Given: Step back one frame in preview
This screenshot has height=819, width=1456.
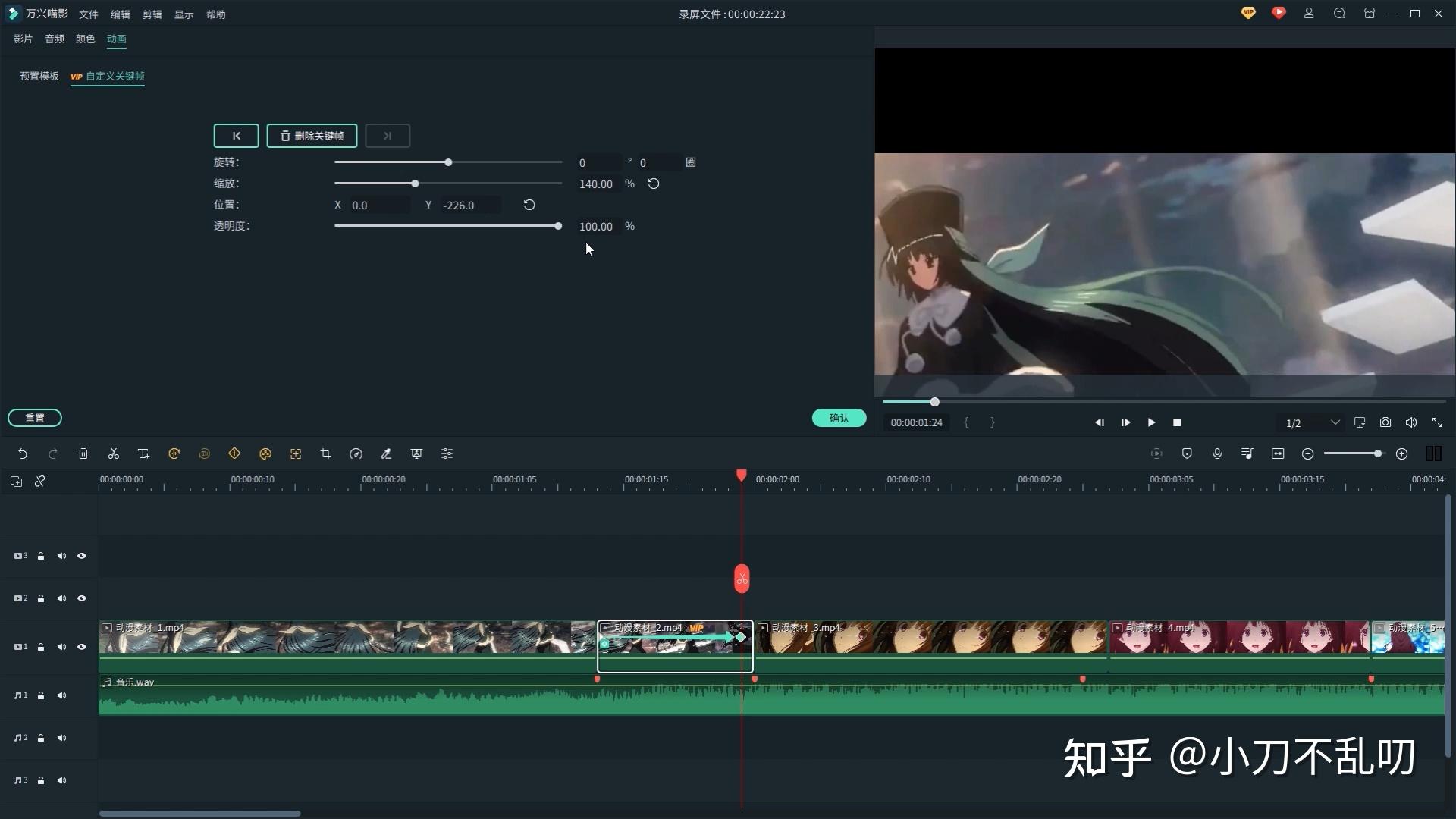Looking at the screenshot, I should (x=1100, y=422).
